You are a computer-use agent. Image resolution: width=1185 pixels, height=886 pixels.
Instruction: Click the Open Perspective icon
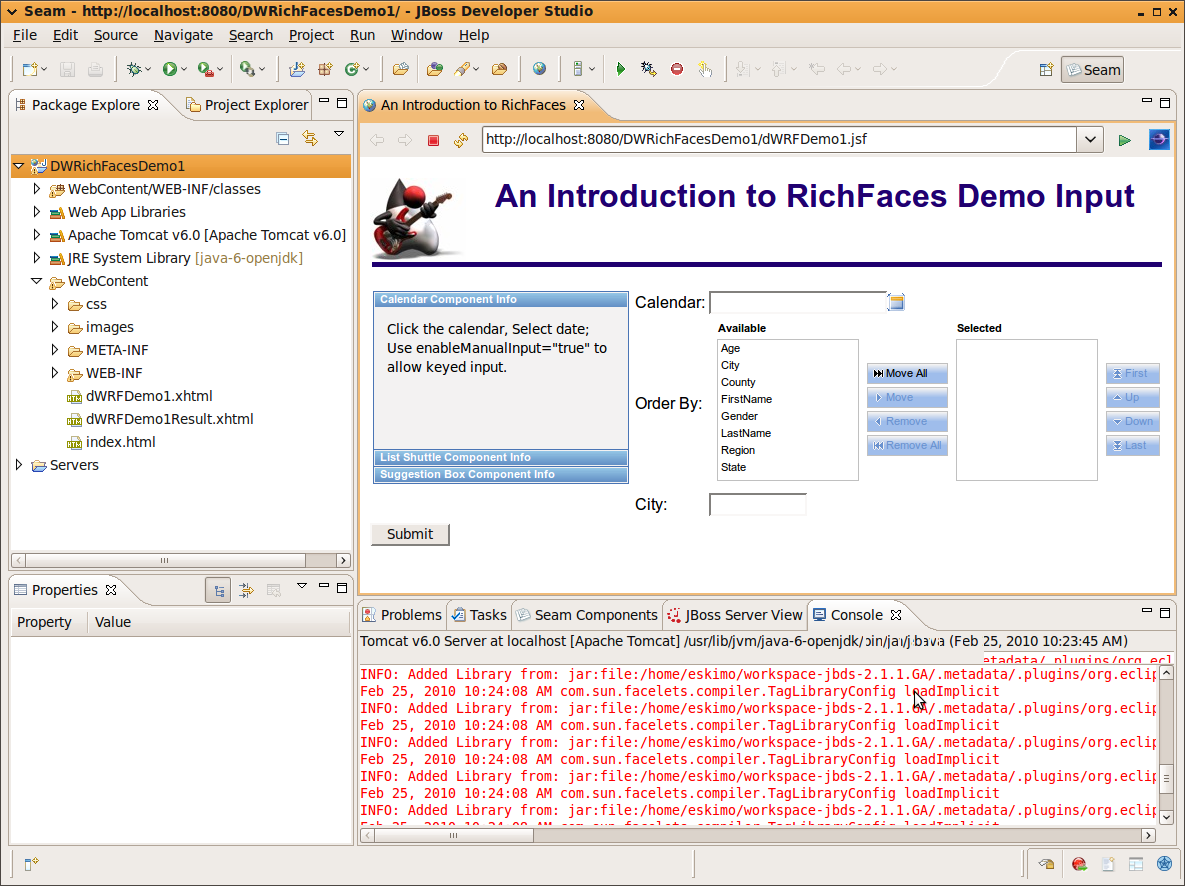coord(1046,70)
